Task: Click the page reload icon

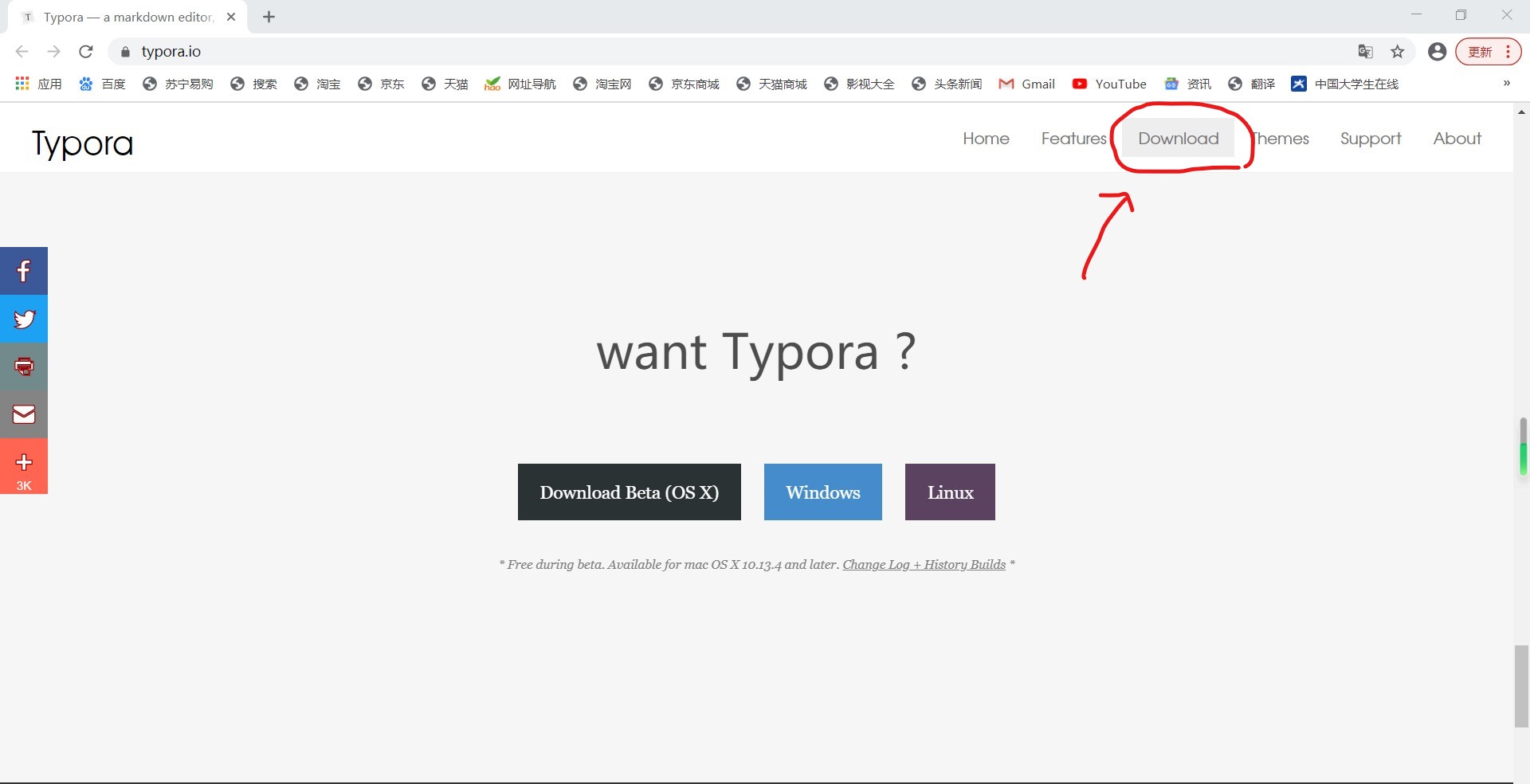Action: tap(85, 51)
